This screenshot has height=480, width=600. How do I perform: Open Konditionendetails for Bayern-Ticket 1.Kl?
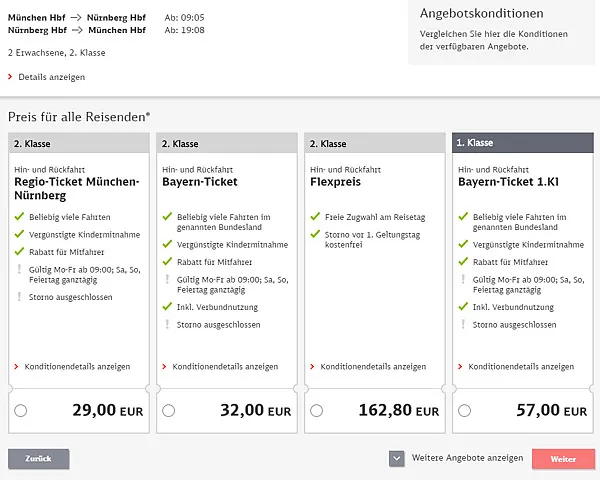[521, 367]
